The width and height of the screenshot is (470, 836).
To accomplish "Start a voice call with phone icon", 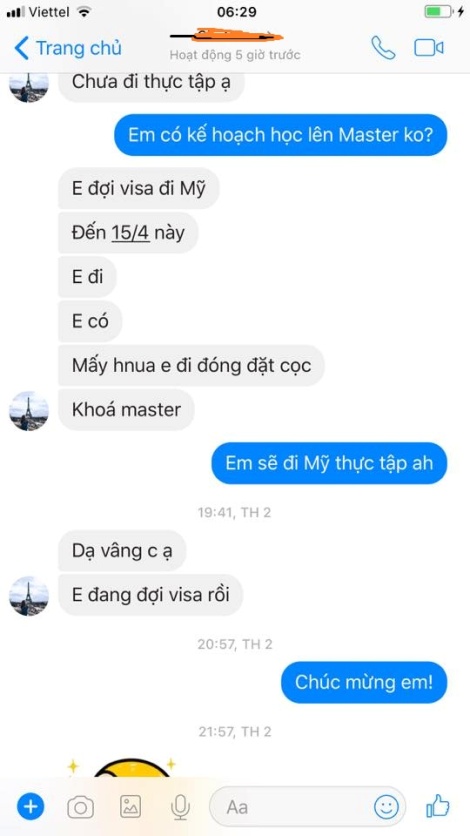I will click(x=383, y=48).
